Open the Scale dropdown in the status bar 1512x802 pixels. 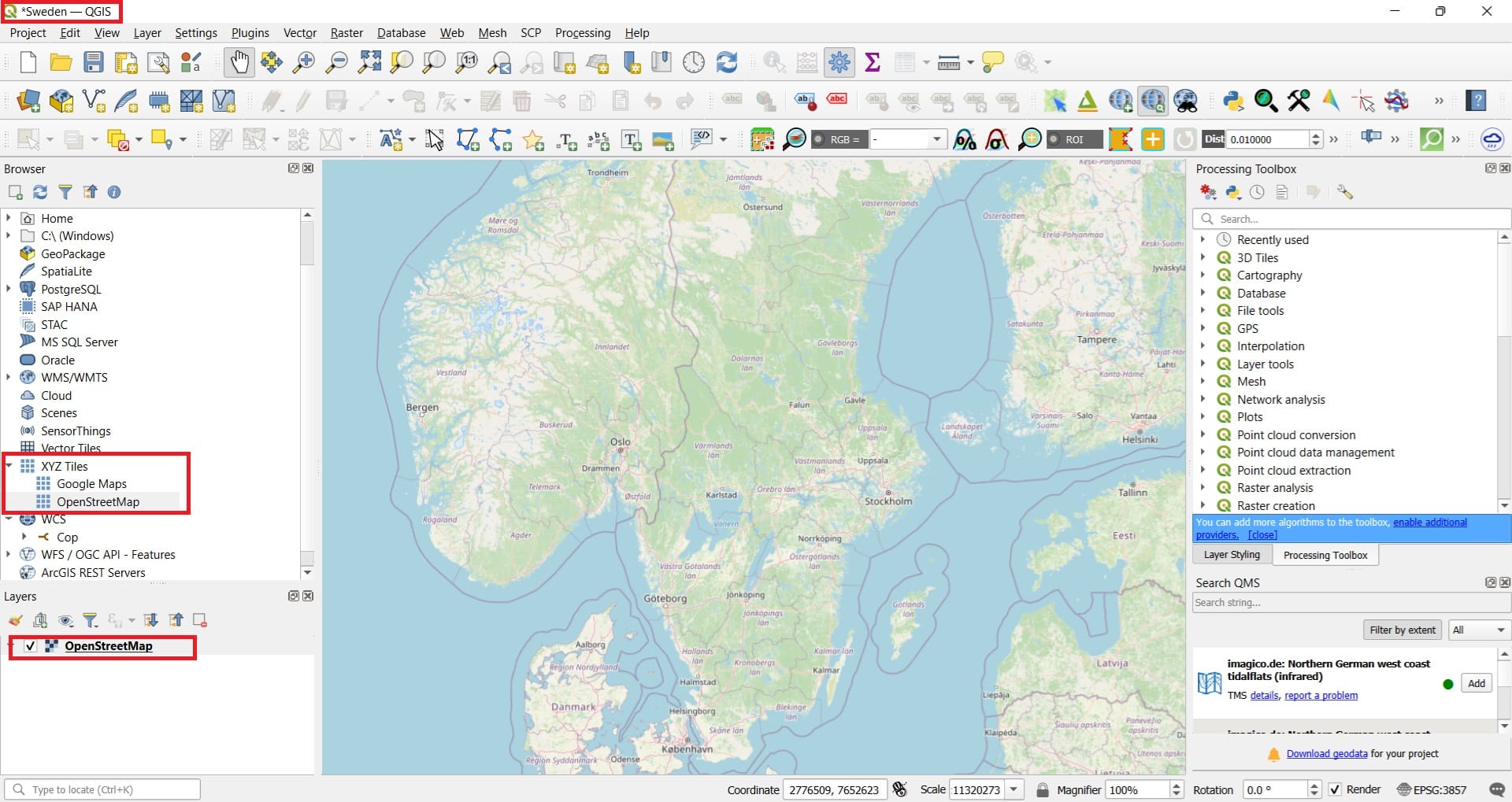1014,789
